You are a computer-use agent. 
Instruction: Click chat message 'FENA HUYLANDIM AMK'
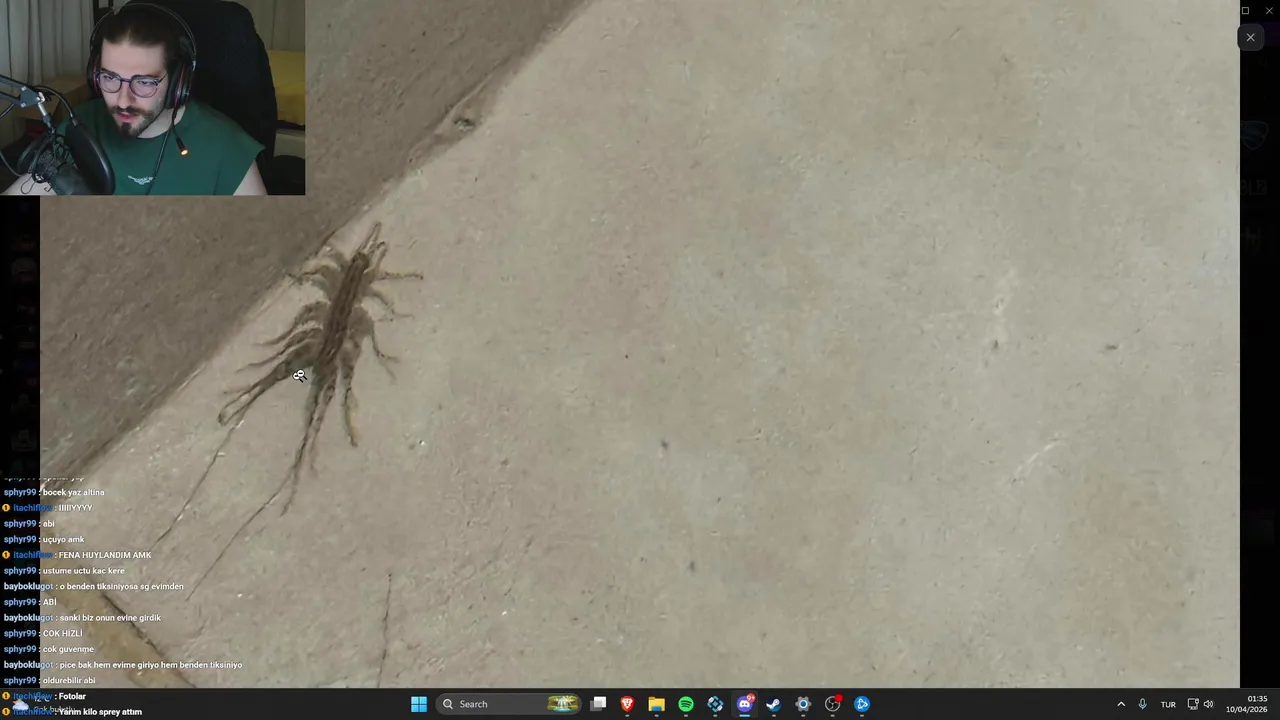(x=105, y=555)
